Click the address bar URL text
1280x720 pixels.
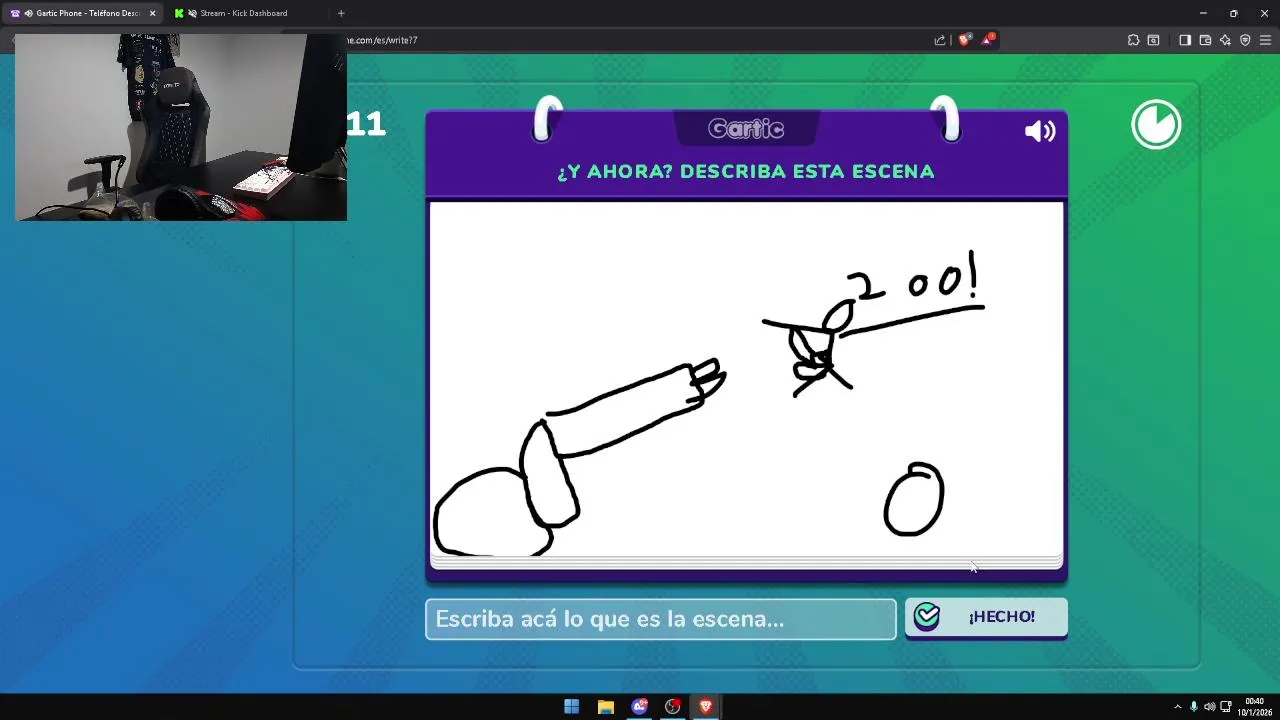click(382, 40)
